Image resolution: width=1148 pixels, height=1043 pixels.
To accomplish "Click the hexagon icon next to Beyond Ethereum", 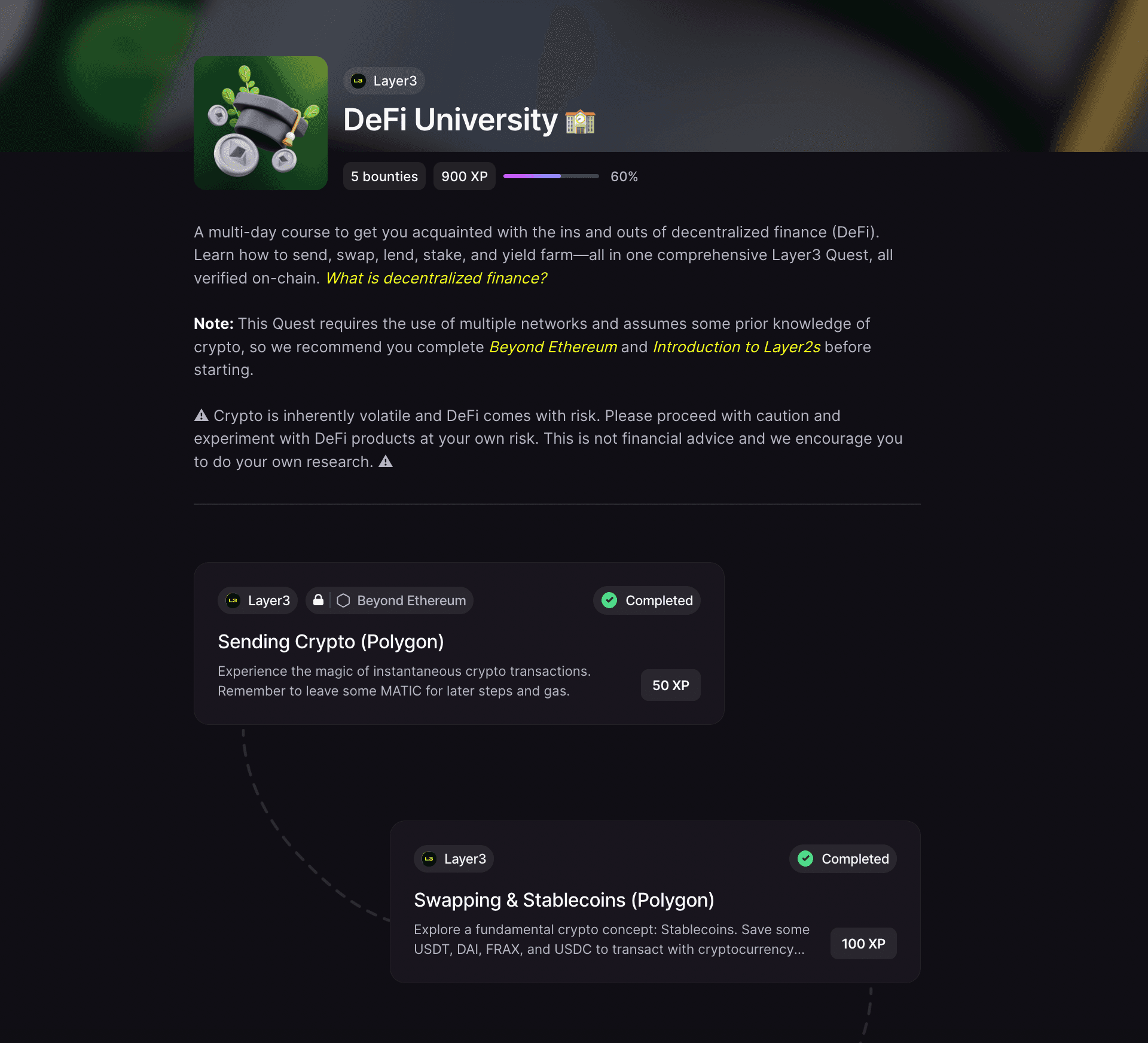I will click(x=343, y=600).
